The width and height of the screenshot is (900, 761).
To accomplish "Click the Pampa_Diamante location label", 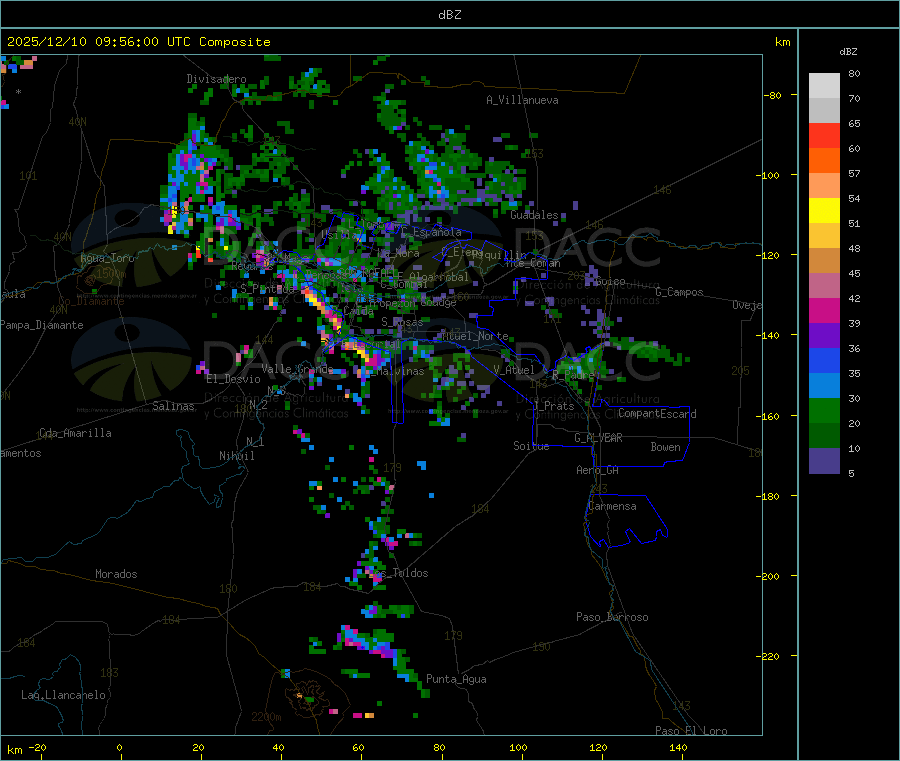I will [42, 325].
